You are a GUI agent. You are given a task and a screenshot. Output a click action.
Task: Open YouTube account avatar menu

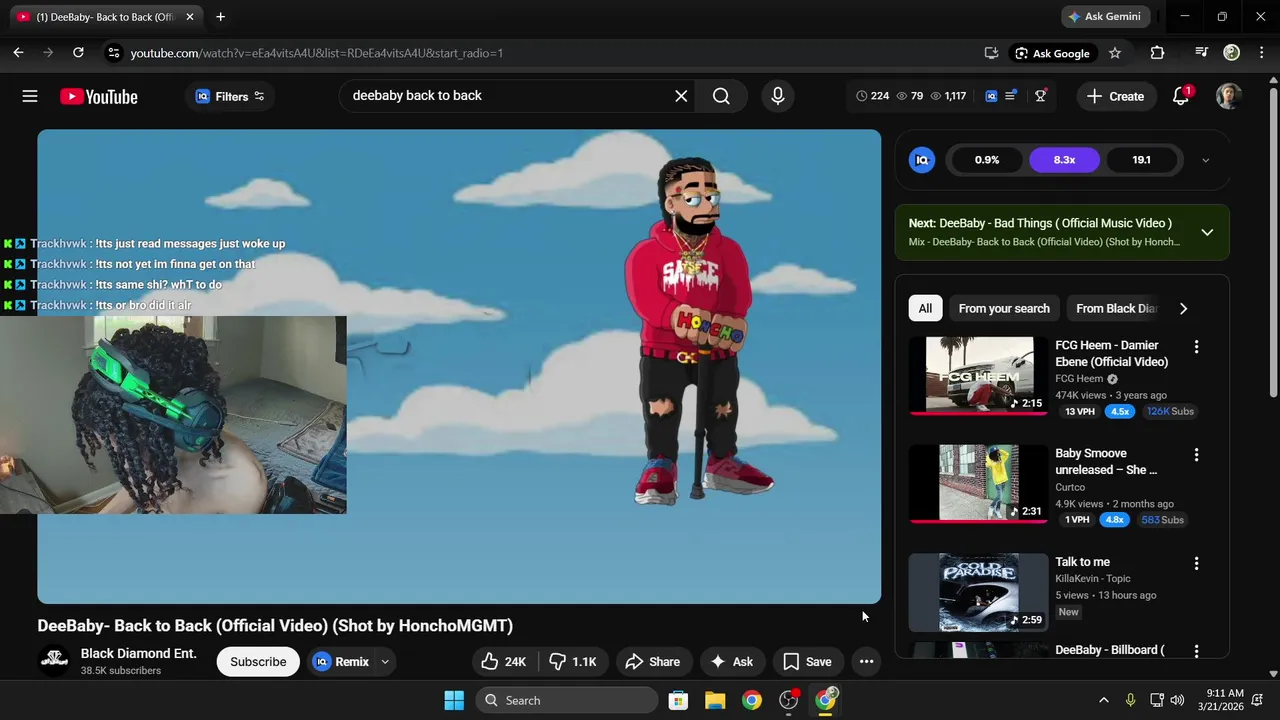[1229, 96]
